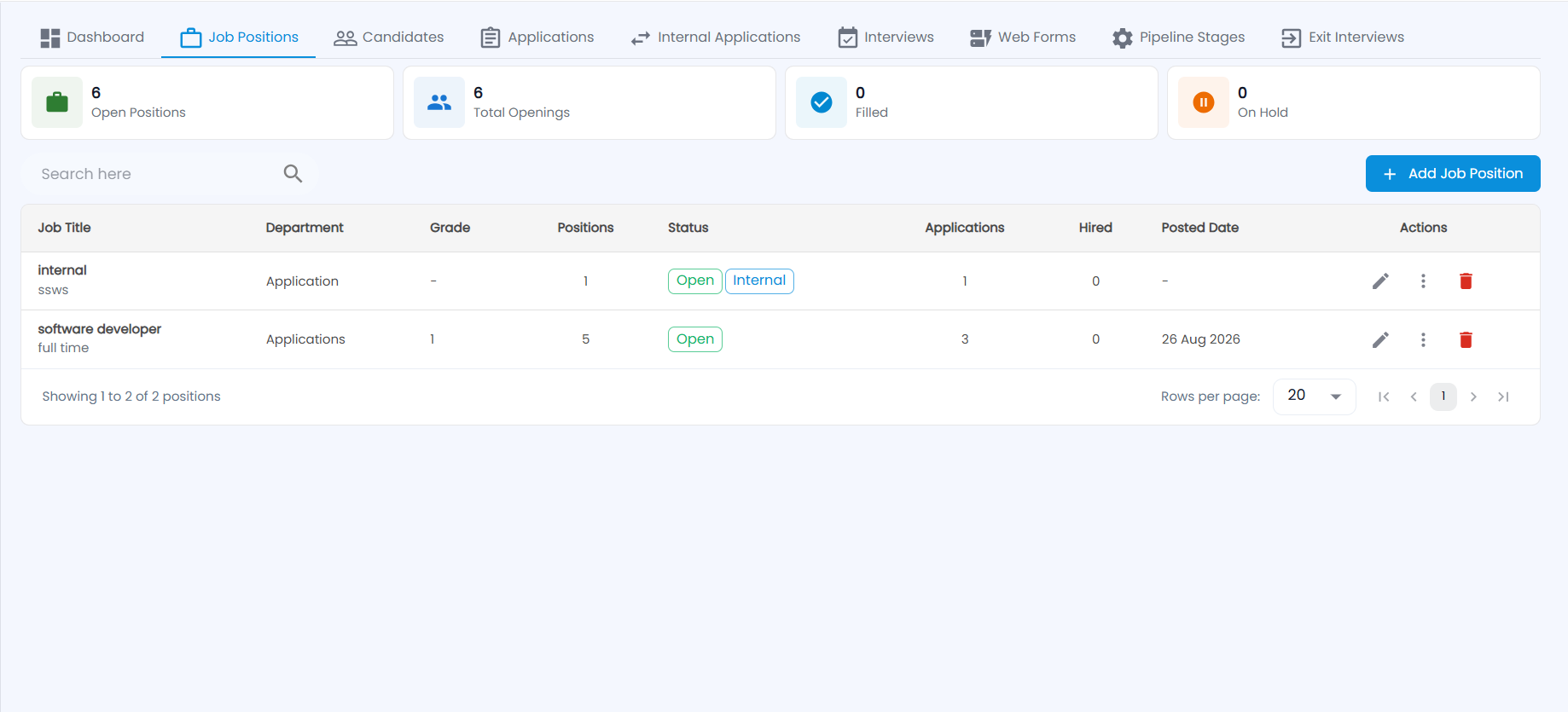The width and height of the screenshot is (1568, 712).
Task: Click the Internal status badge
Action: click(x=759, y=281)
